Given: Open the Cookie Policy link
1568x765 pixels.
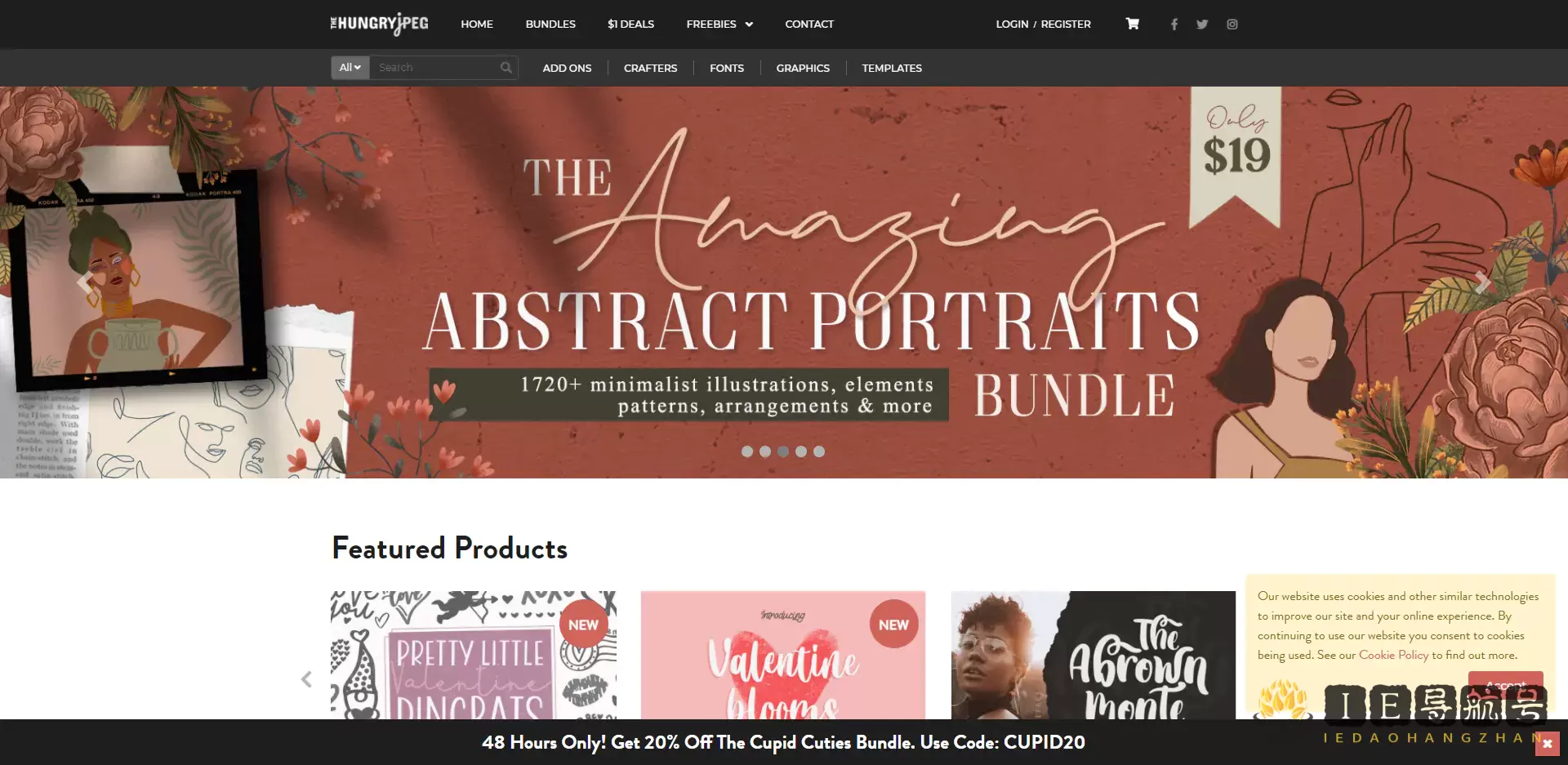Looking at the screenshot, I should click(1393, 655).
